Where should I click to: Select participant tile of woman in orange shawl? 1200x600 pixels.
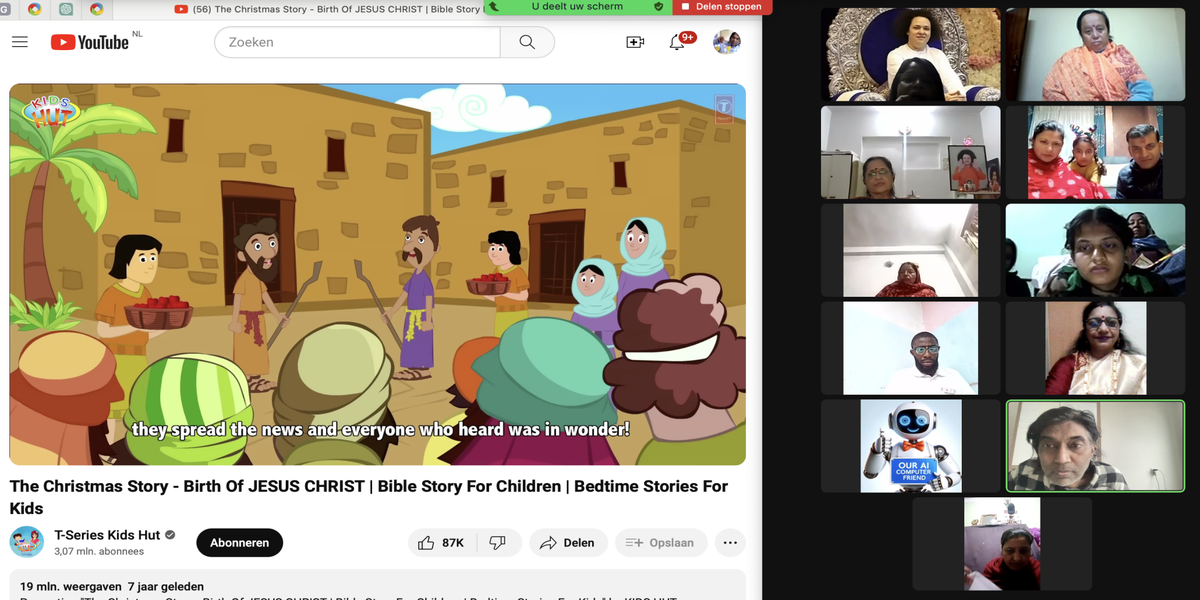click(x=1095, y=54)
